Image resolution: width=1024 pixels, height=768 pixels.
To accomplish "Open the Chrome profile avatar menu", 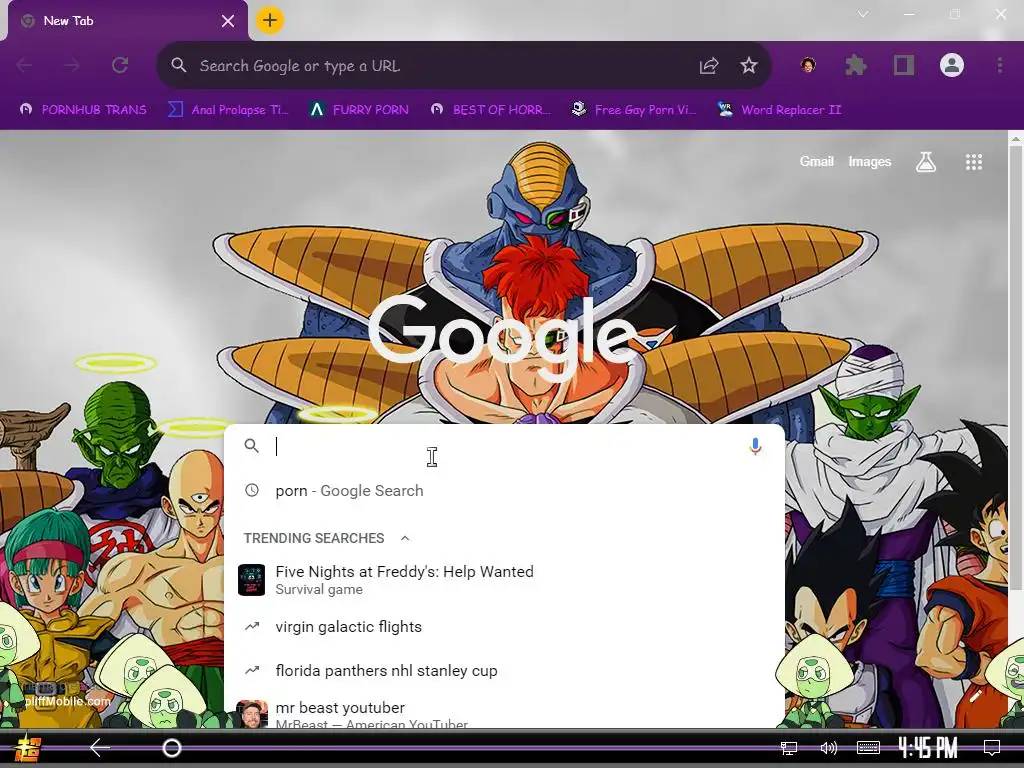I will click(x=952, y=65).
